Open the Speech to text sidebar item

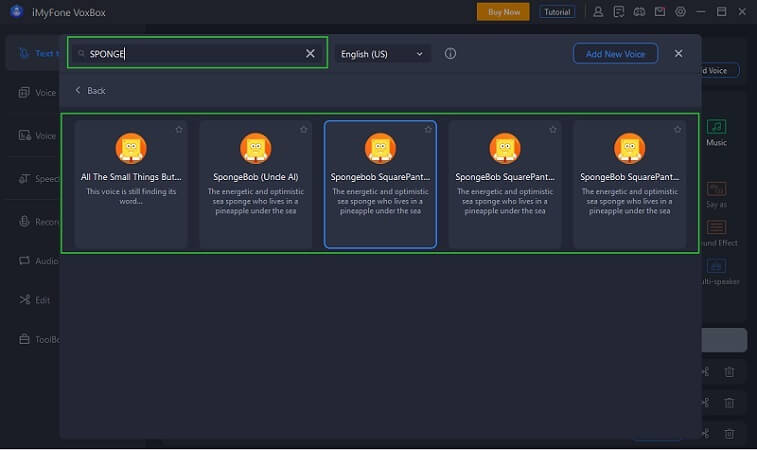[39, 179]
